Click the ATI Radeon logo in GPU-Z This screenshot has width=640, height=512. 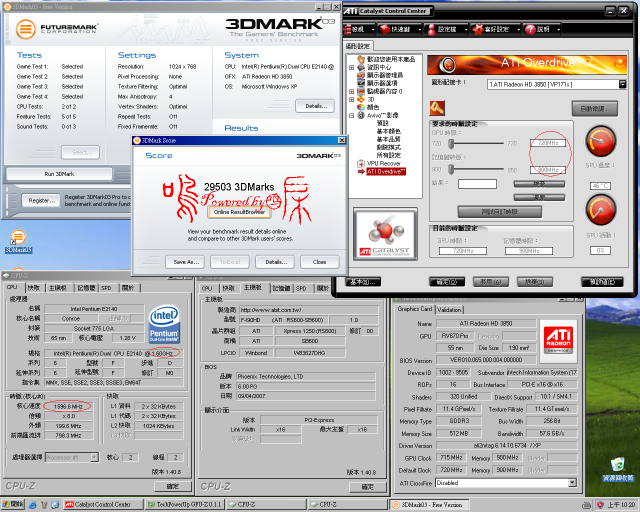559,341
